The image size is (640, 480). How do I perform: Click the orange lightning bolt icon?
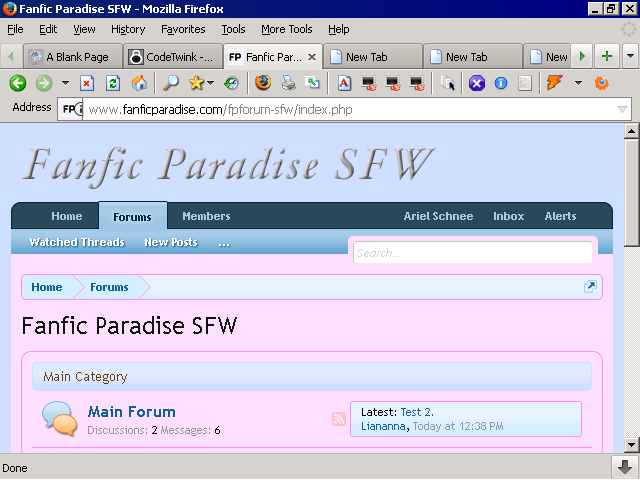(554, 83)
